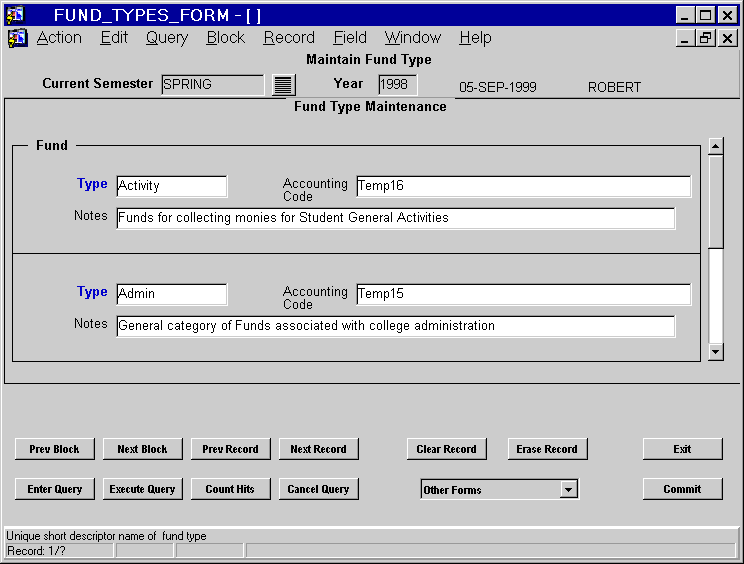Open the Edit menu
This screenshot has height=564, width=744.
click(x=114, y=37)
